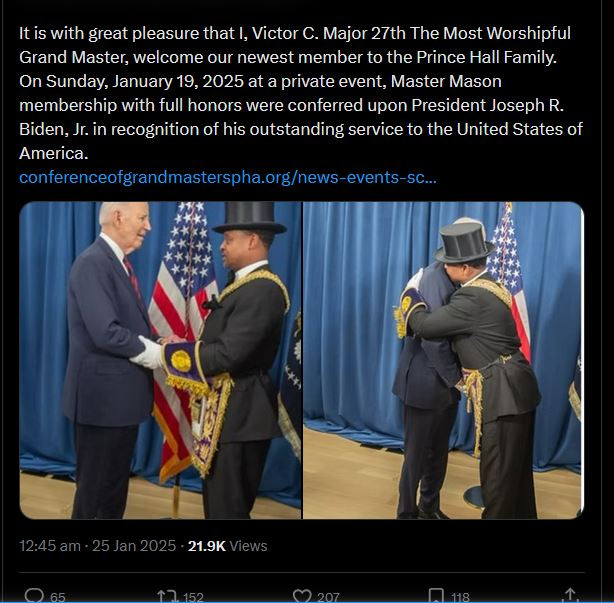Click the 'Prince Hall Family' phrase
The width and height of the screenshot is (614, 603).
[486, 57]
